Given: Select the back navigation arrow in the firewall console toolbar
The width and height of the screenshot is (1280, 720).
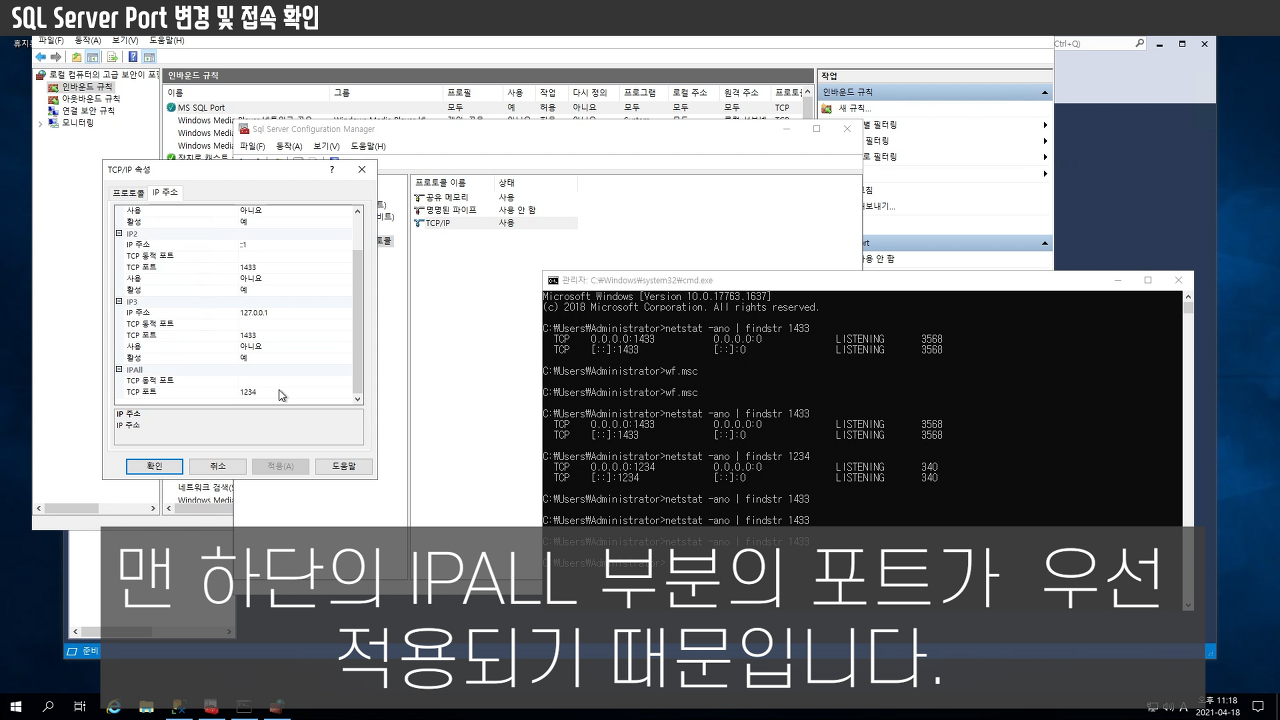Looking at the screenshot, I should pyautogui.click(x=39, y=58).
